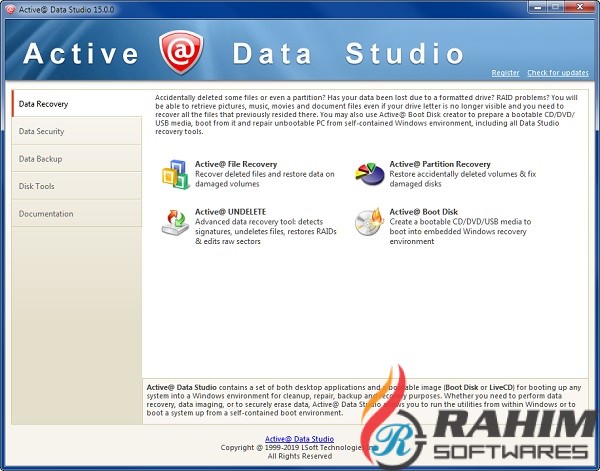Click 'Recover deleted files and restore data' description
The width and height of the screenshot is (600, 471).
[265, 179]
